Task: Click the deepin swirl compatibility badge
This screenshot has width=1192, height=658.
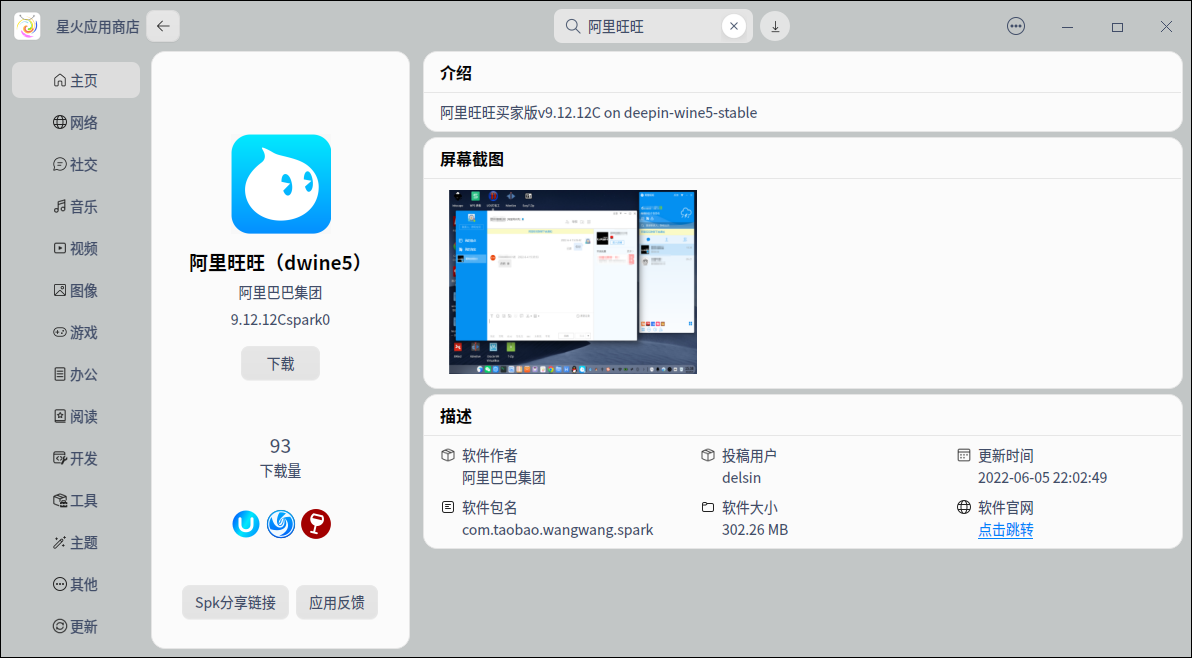Action: [281, 524]
